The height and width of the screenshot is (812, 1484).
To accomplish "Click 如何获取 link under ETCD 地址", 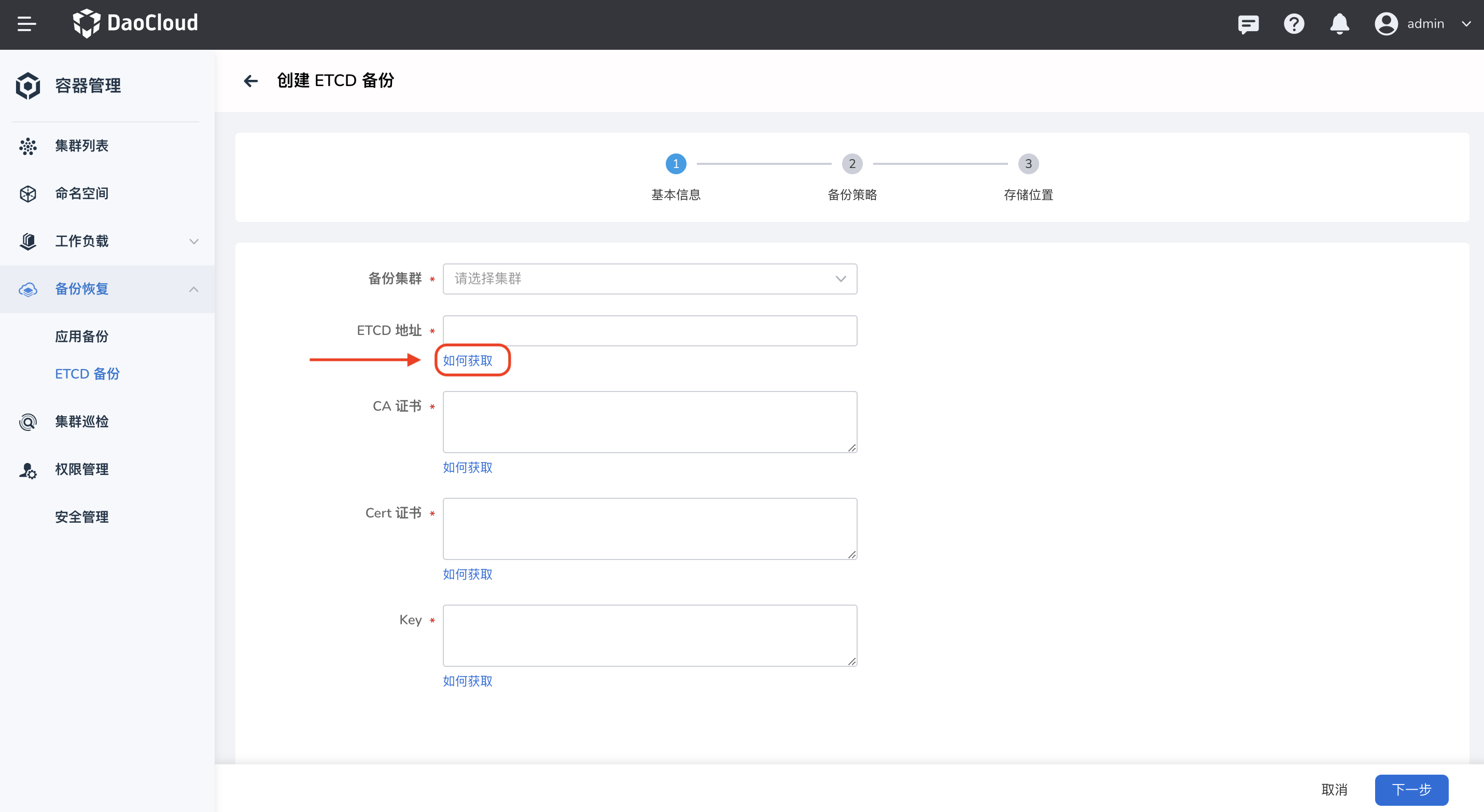I will 467,360.
